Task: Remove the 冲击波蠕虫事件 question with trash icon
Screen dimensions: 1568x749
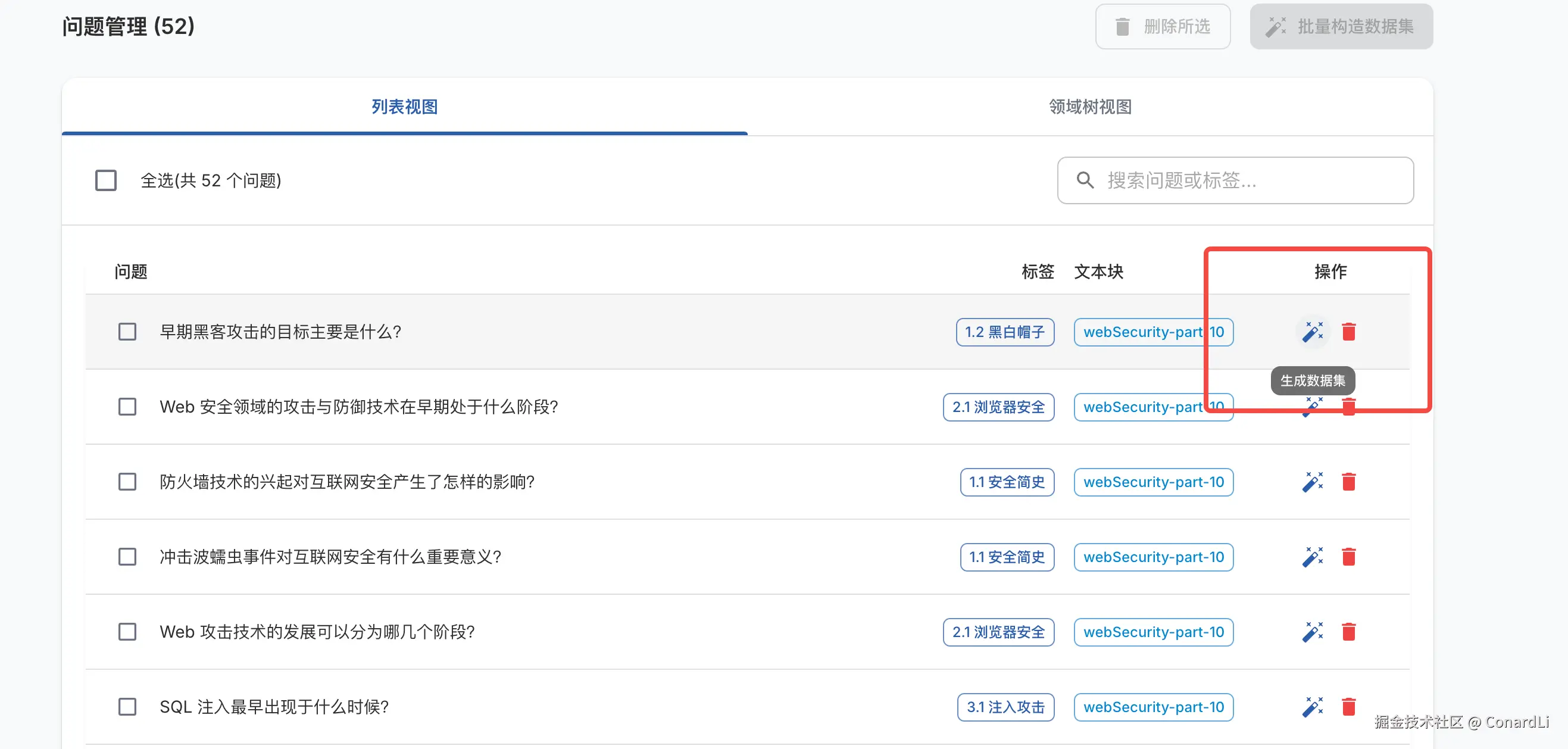Action: tap(1348, 557)
